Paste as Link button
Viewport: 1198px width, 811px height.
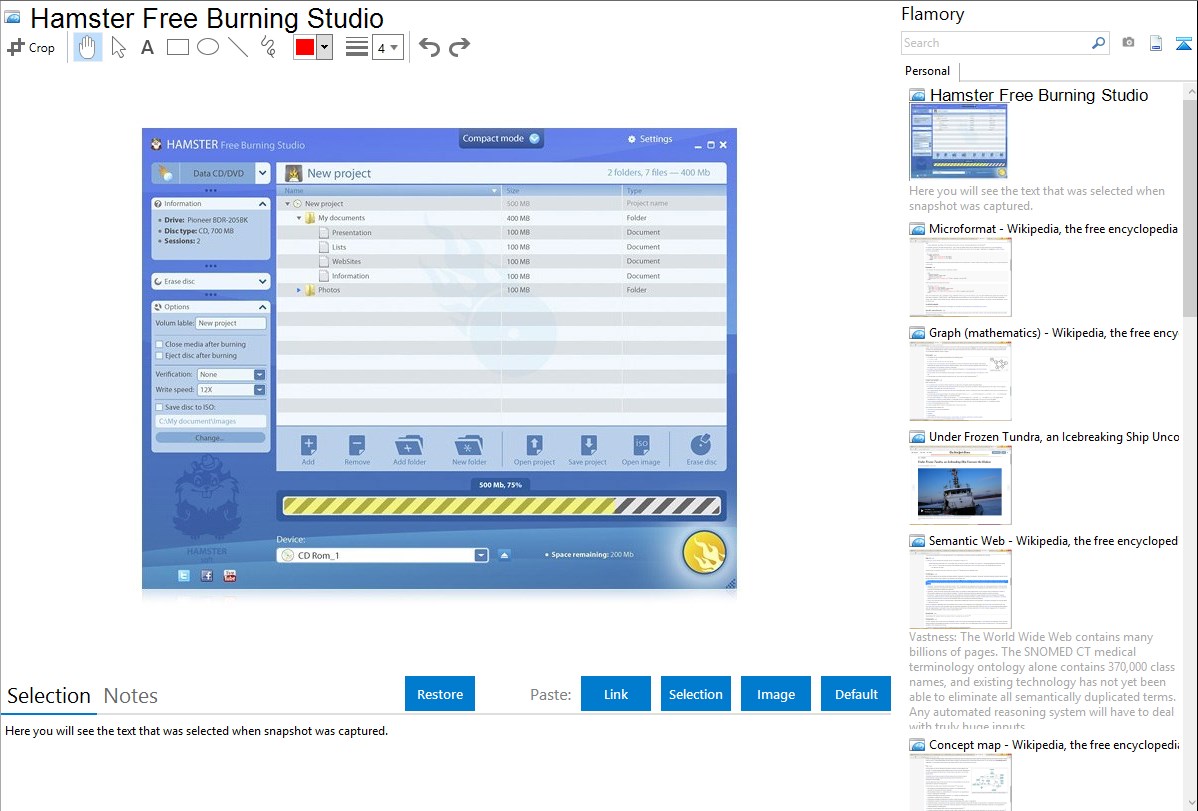tap(616, 694)
